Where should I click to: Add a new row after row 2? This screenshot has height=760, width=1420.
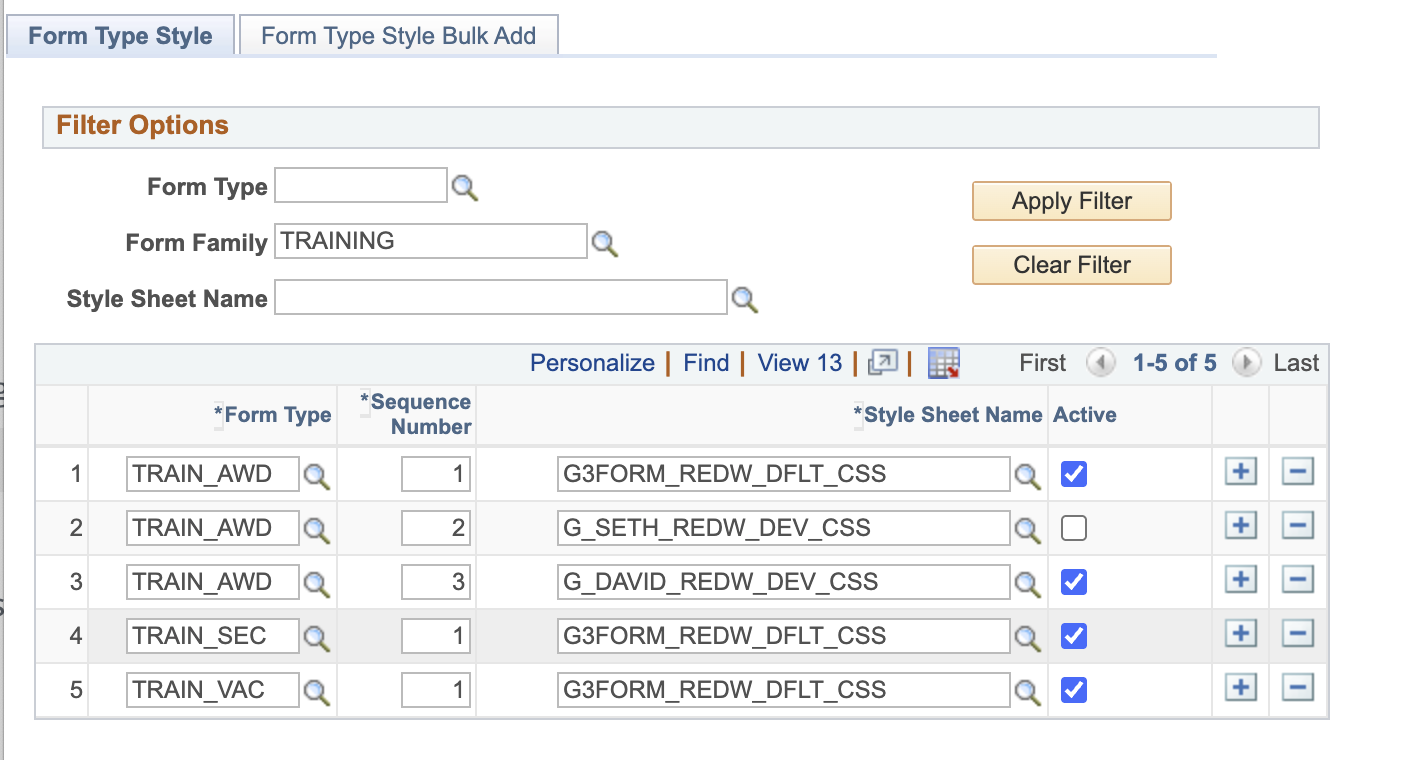pos(1240,524)
